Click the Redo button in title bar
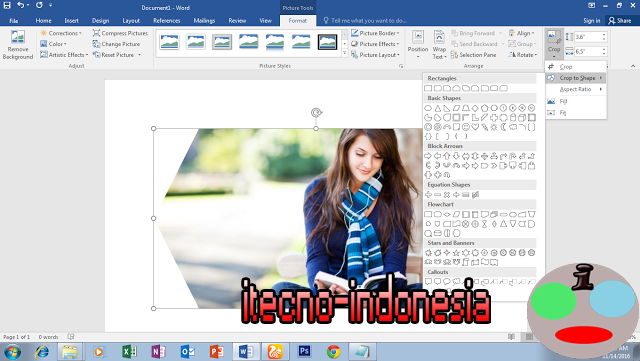 39,5
